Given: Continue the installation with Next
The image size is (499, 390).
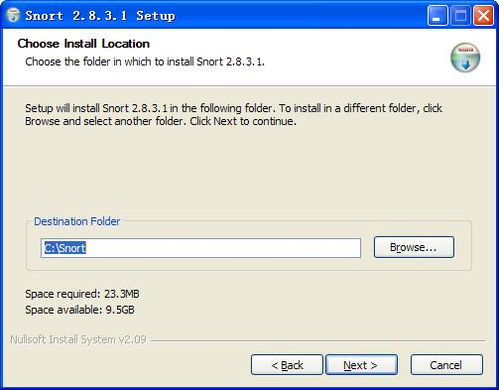Looking at the screenshot, I should coord(361,365).
